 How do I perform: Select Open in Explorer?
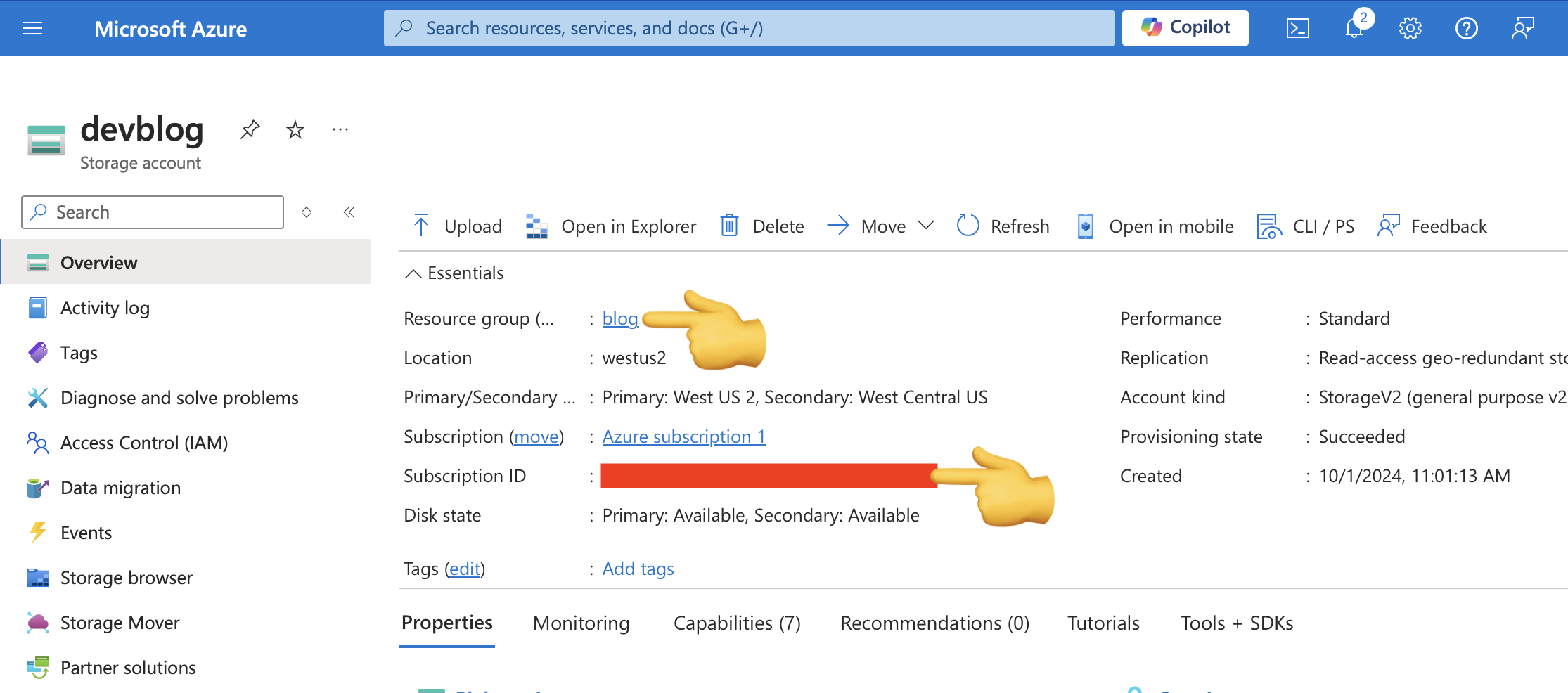coord(610,226)
